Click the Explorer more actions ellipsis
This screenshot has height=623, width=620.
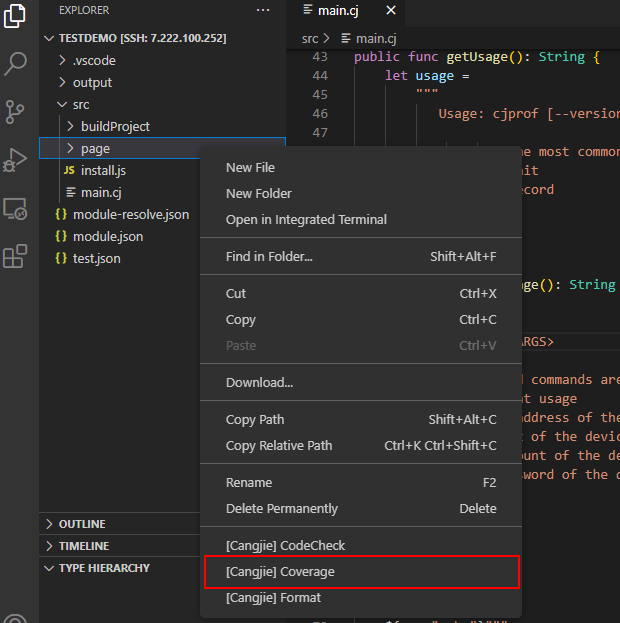(263, 10)
